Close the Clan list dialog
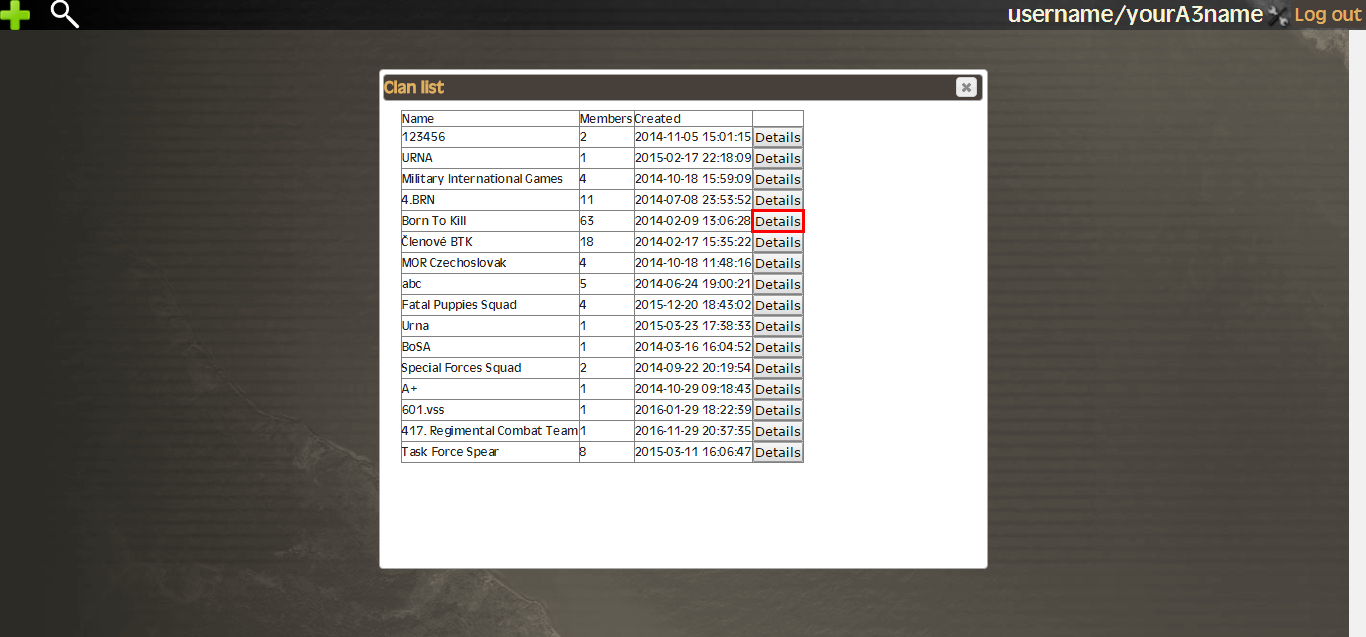The image size is (1366, 637). point(966,87)
